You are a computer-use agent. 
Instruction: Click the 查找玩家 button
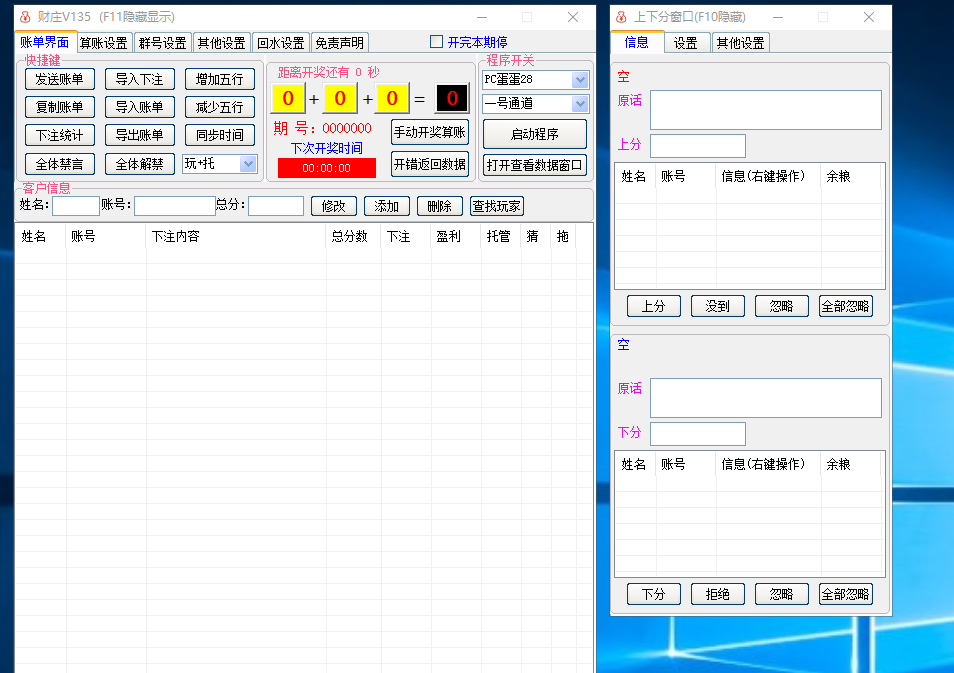(496, 206)
